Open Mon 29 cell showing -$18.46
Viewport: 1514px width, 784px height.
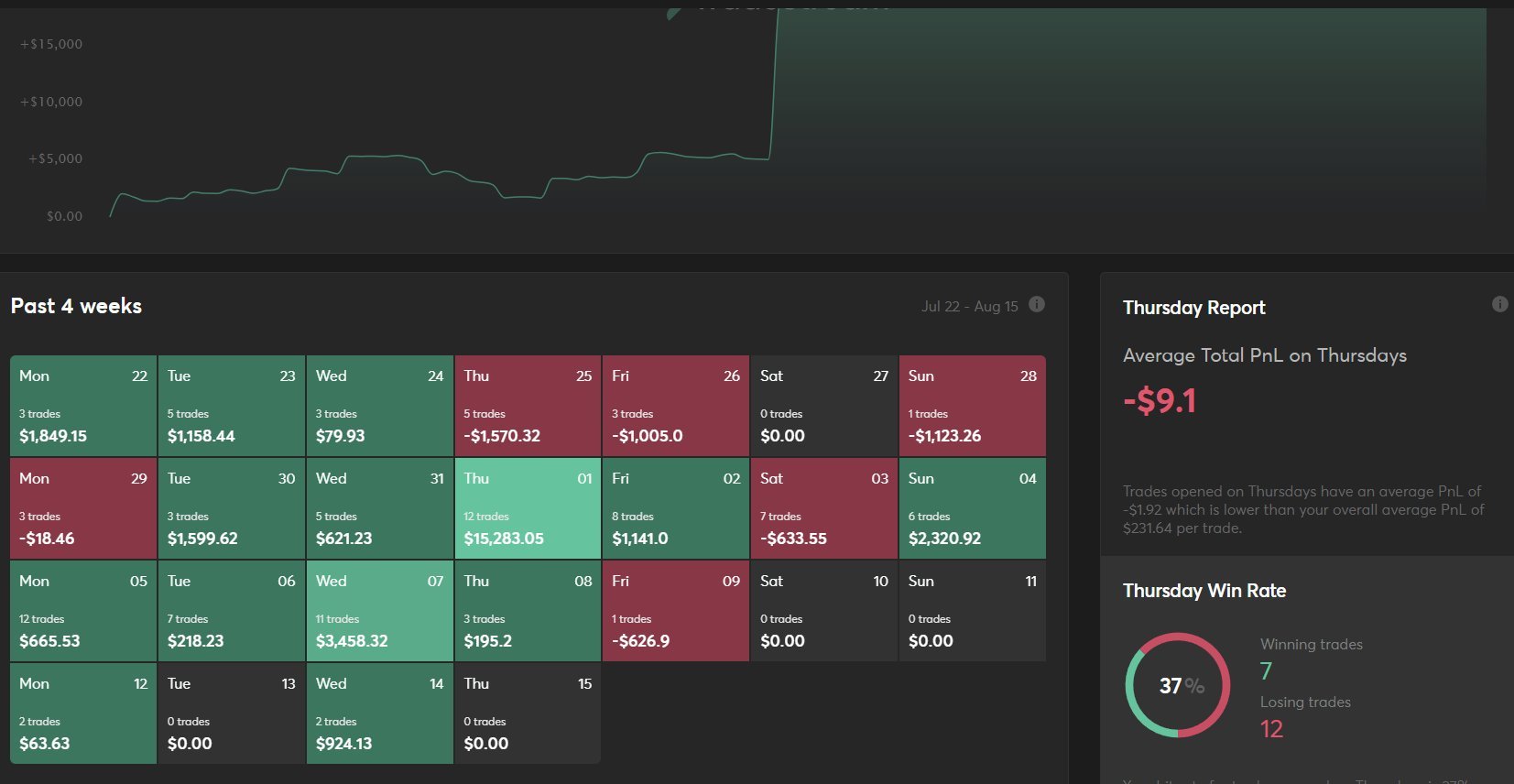tap(83, 508)
